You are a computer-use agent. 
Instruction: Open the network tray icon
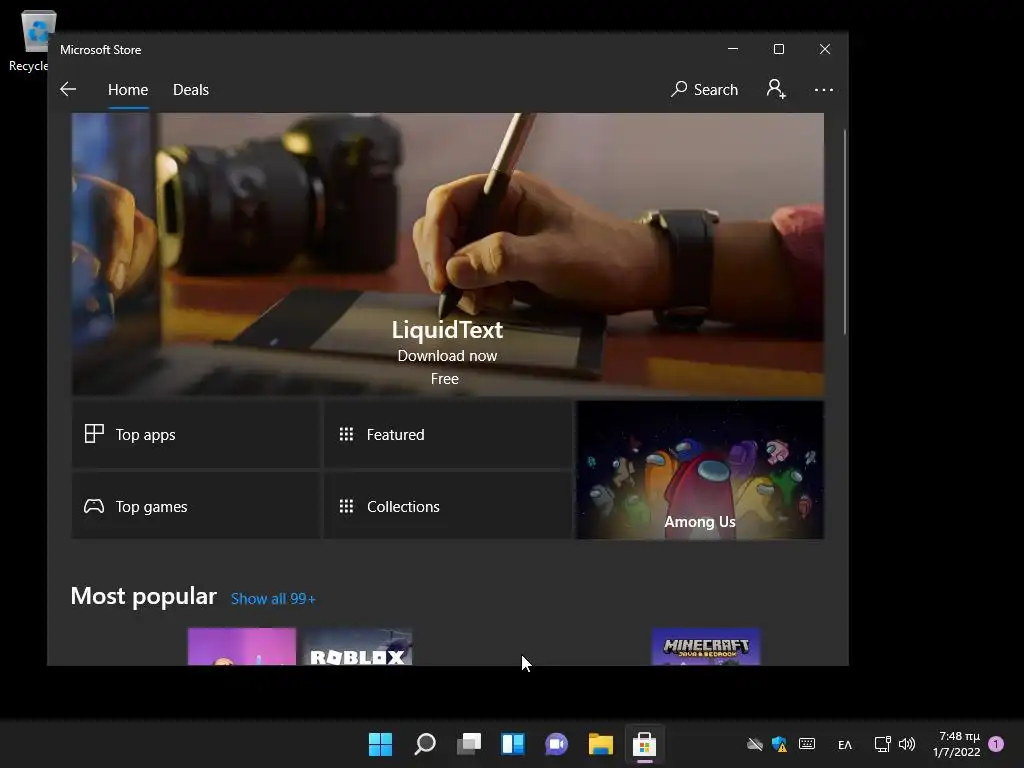tap(882, 744)
